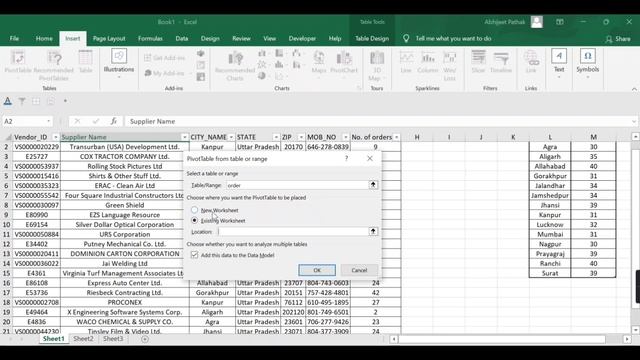
Task: Insert a Line sparkline
Action: tap(406, 62)
